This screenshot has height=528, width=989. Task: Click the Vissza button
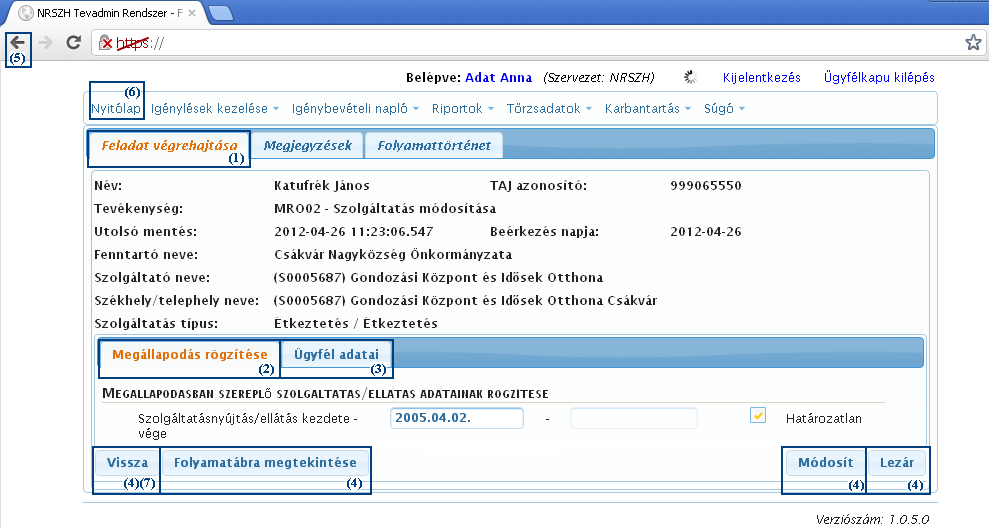click(x=127, y=463)
